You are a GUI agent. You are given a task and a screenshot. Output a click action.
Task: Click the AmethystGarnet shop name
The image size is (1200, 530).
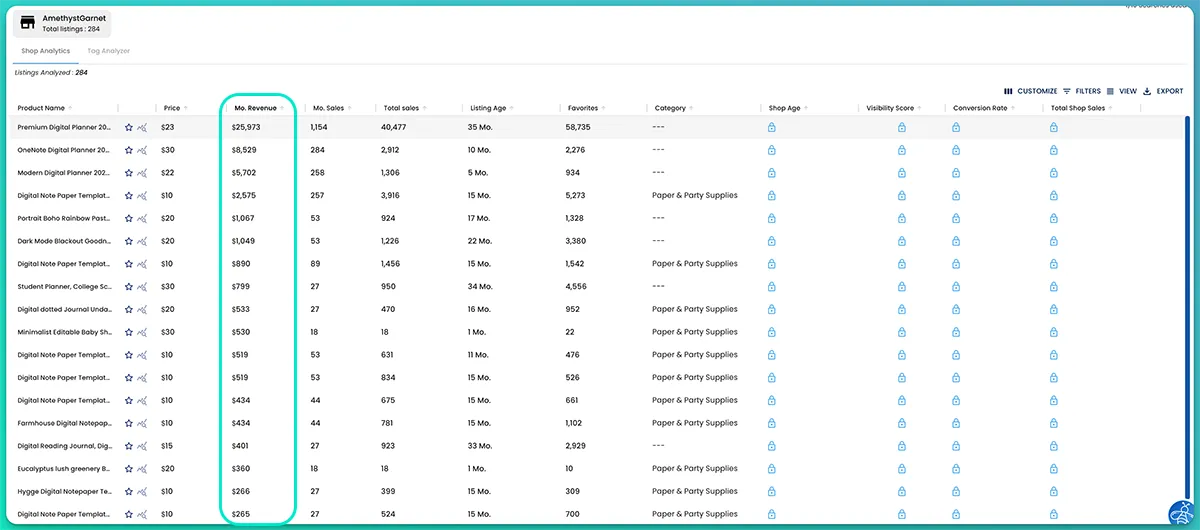tap(74, 18)
